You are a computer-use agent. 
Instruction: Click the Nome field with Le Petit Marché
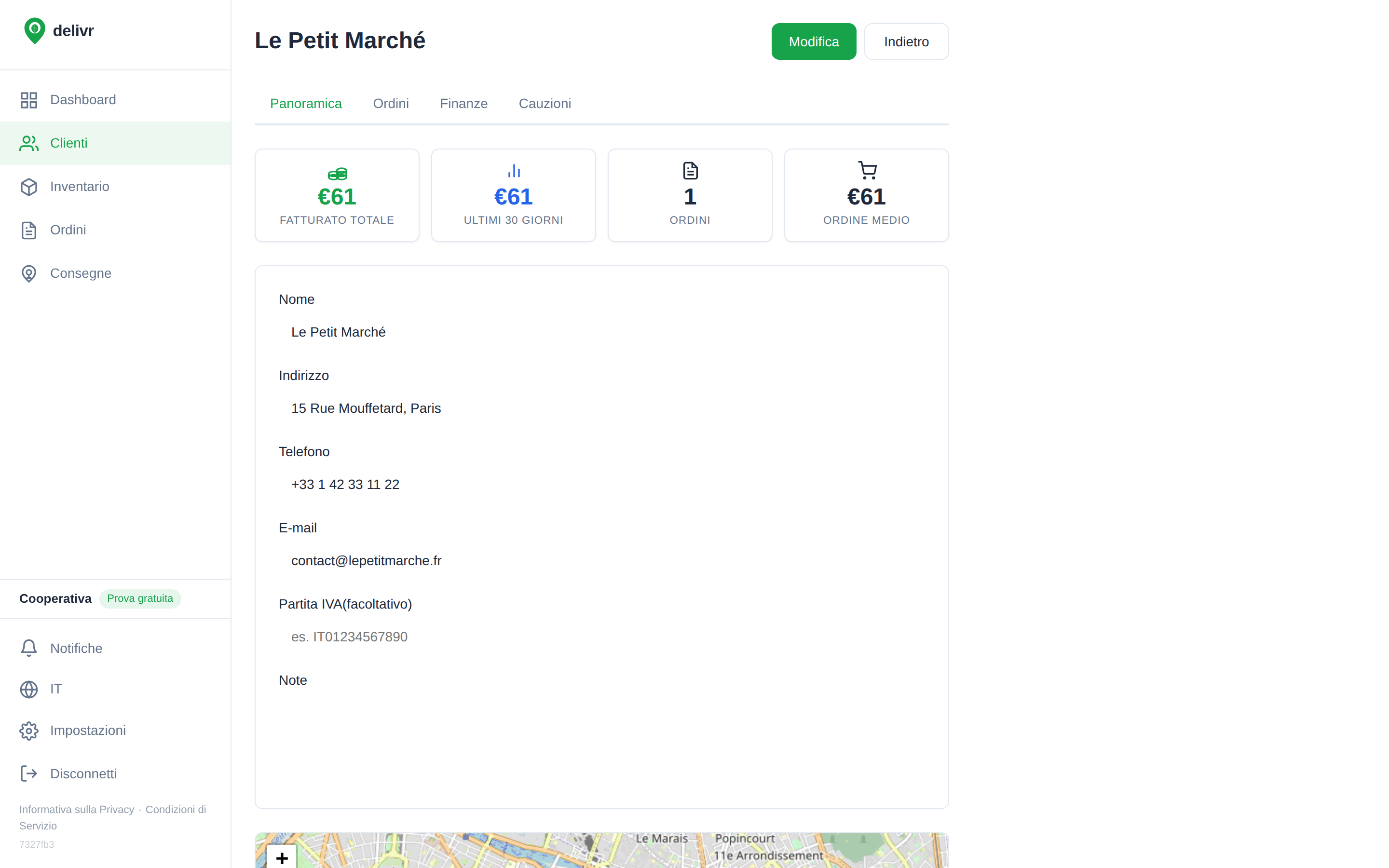point(601,332)
